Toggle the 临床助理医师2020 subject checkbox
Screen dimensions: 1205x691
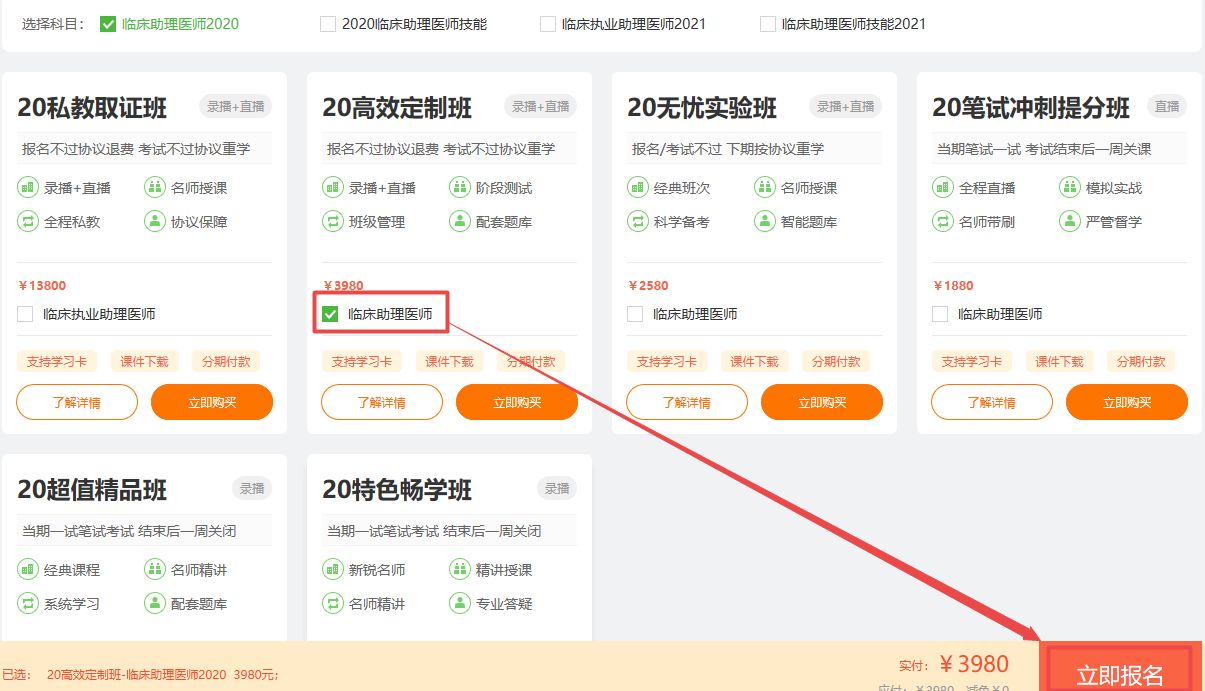coord(108,24)
